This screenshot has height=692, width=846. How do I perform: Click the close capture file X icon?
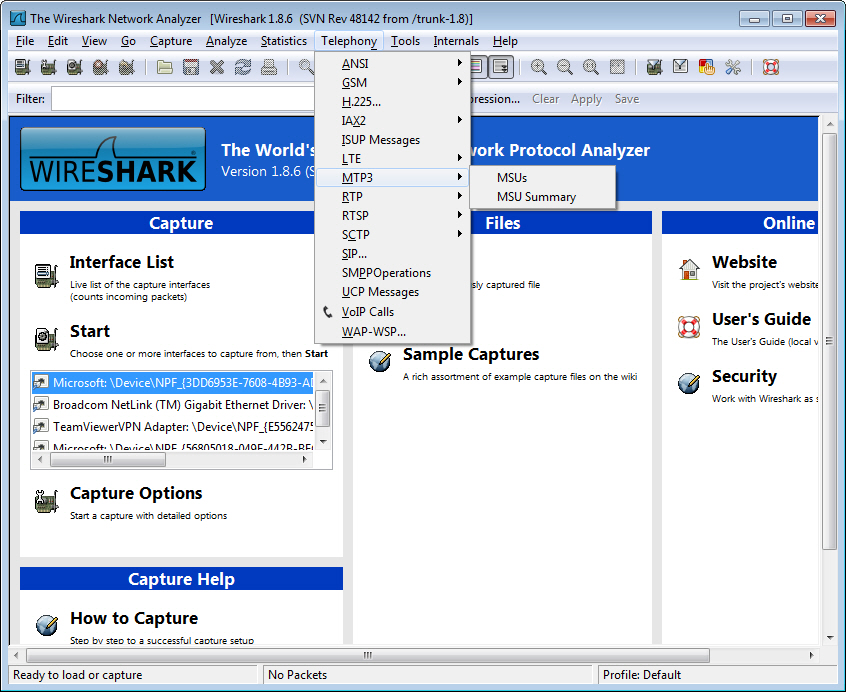(217, 67)
